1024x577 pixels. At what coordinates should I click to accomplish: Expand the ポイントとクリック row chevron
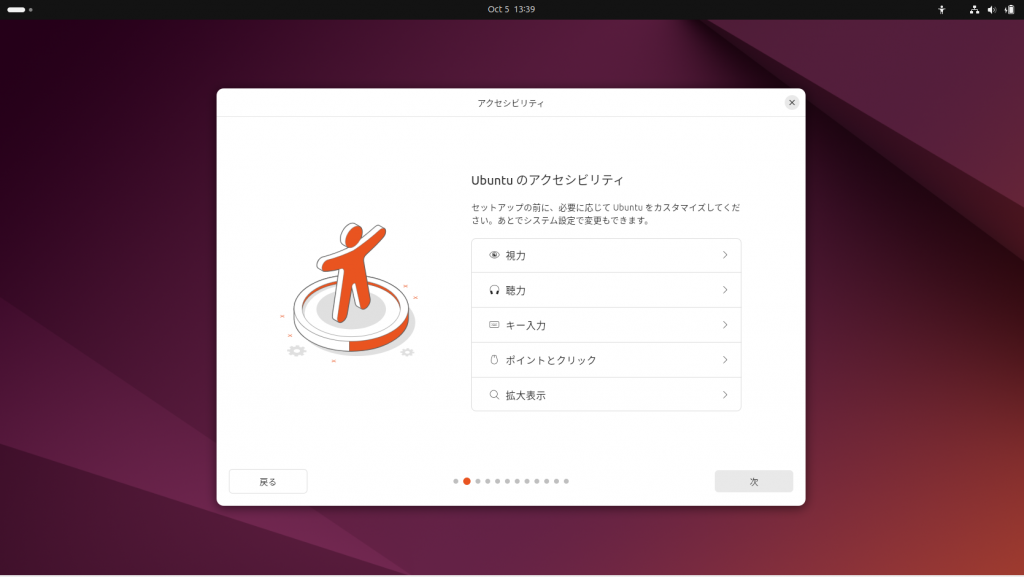[724, 360]
